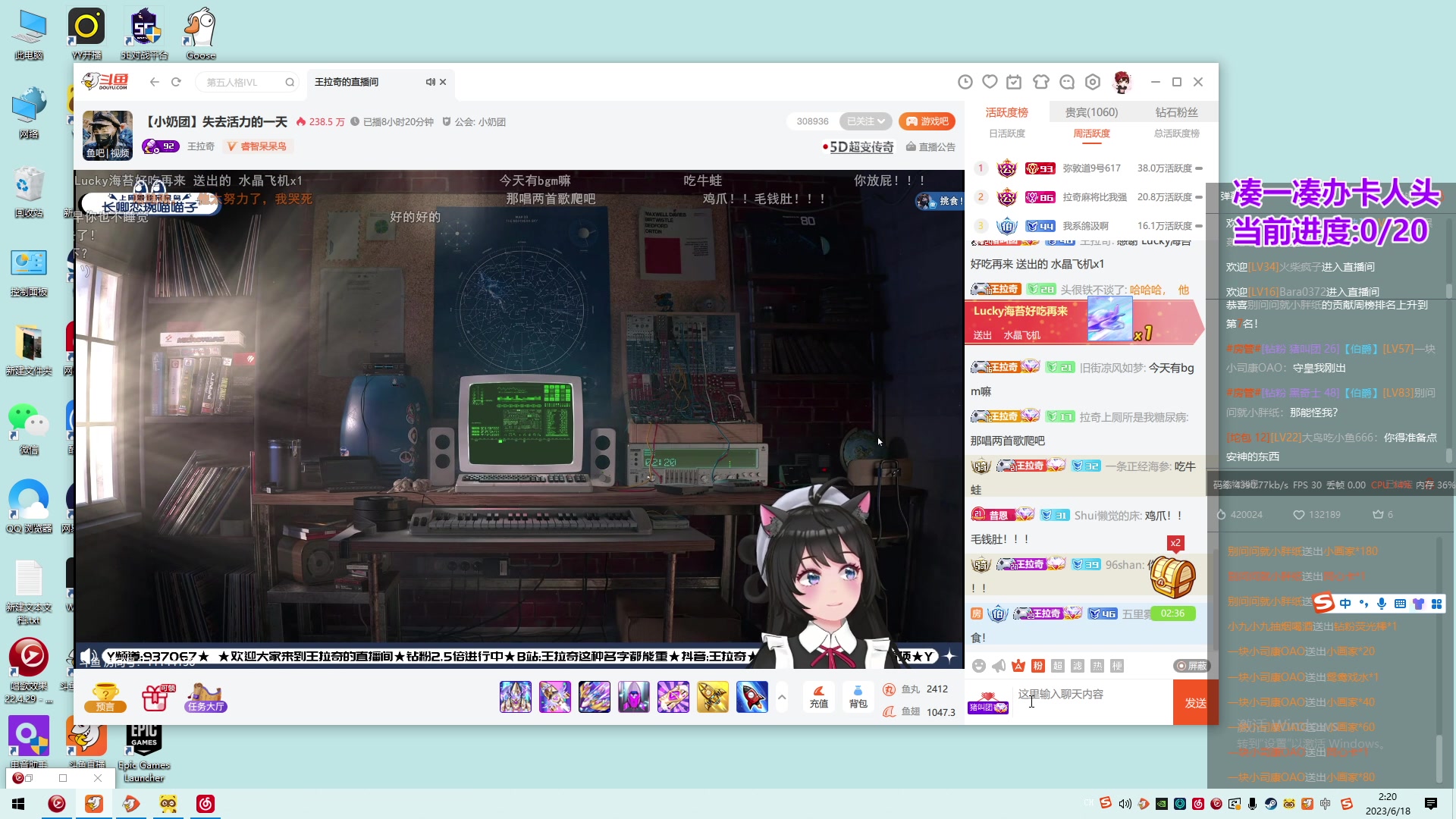This screenshot has width=1456, height=819.
Task: Click search magnifier icon
Action: click(x=290, y=83)
